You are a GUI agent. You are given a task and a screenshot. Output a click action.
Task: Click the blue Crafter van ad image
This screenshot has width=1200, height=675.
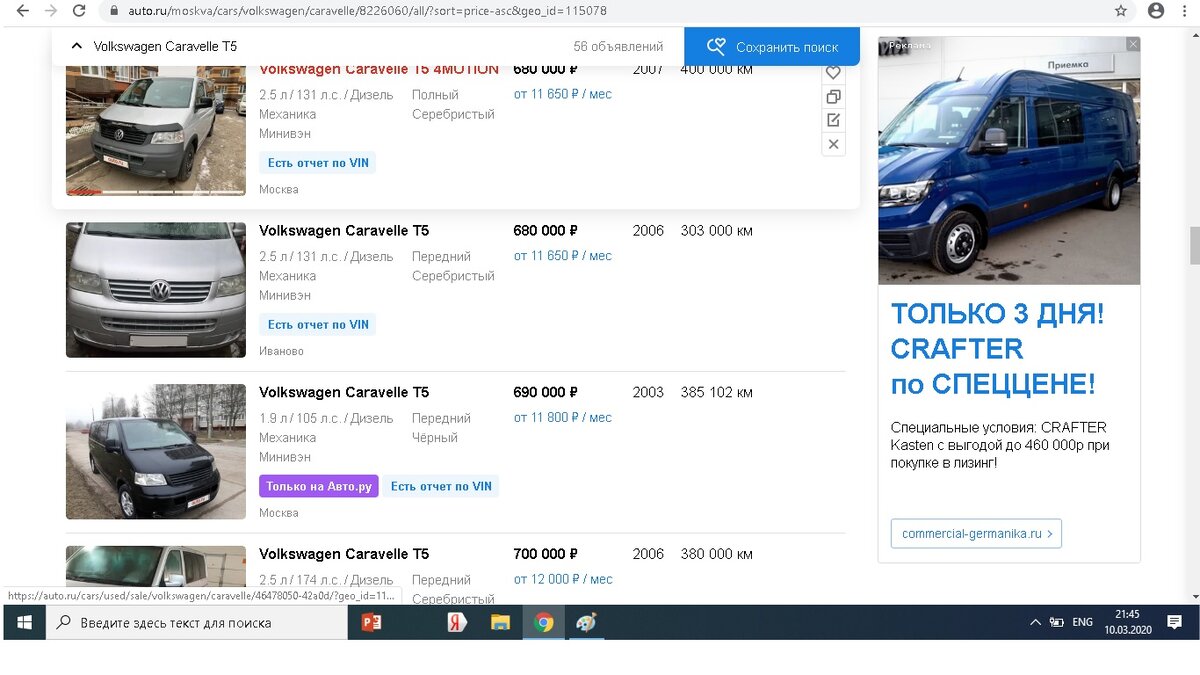1009,161
